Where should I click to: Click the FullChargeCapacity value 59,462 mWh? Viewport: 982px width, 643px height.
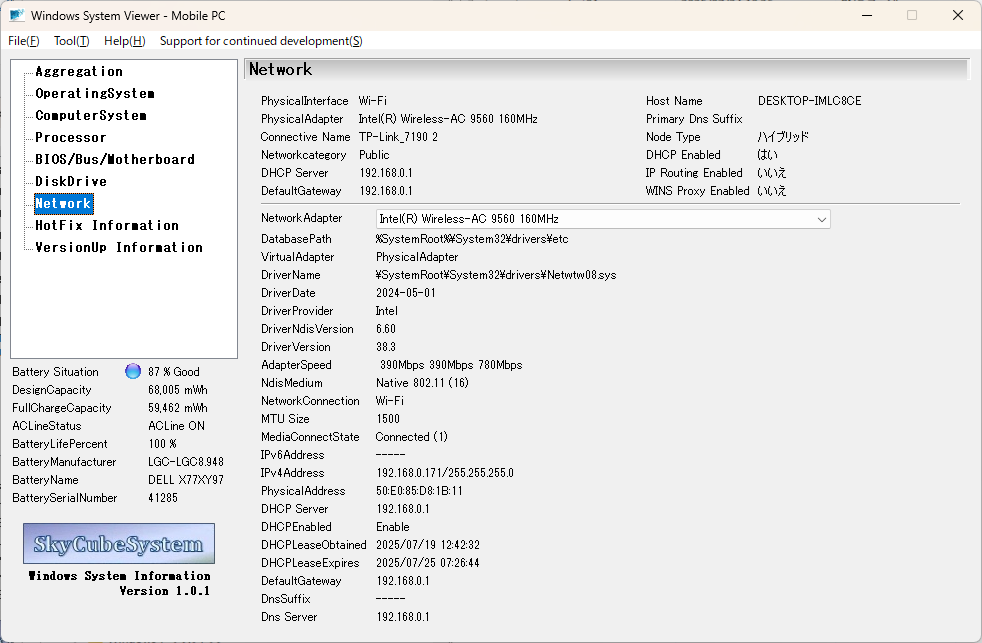[x=178, y=408]
